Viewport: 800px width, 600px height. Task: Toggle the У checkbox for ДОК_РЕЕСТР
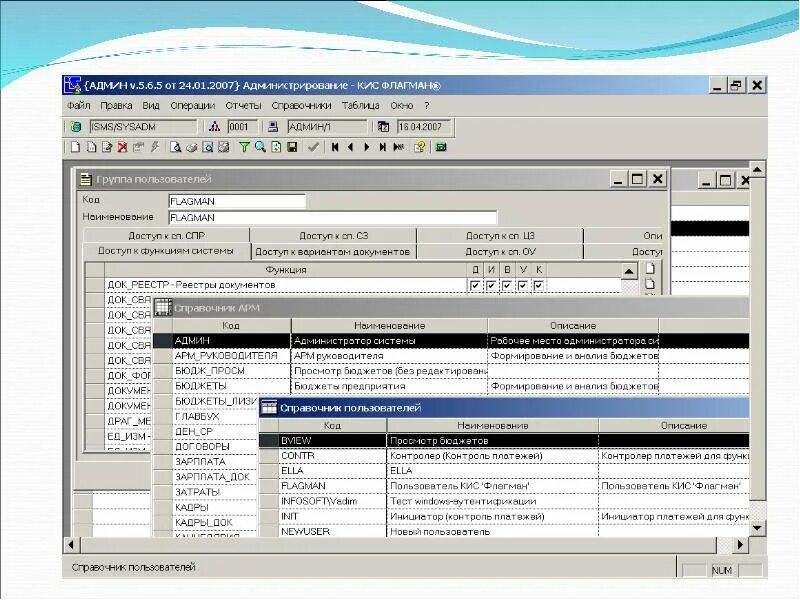(522, 285)
